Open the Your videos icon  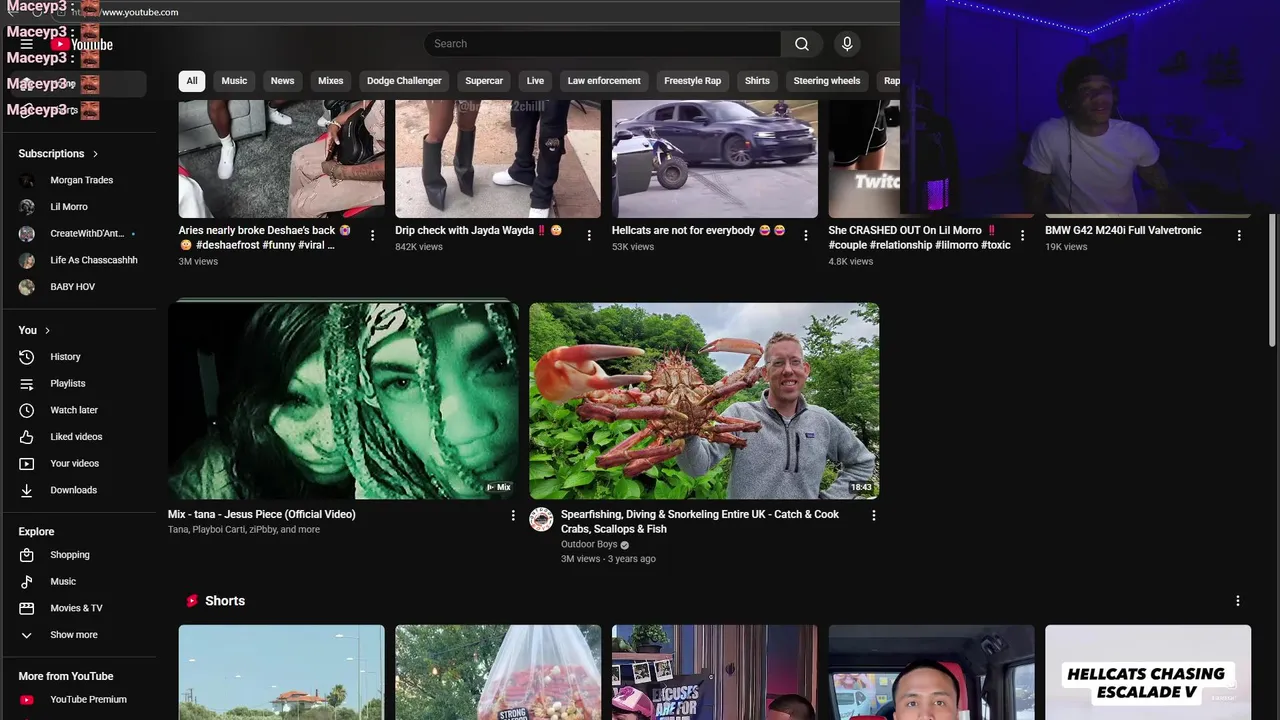tap(27, 464)
